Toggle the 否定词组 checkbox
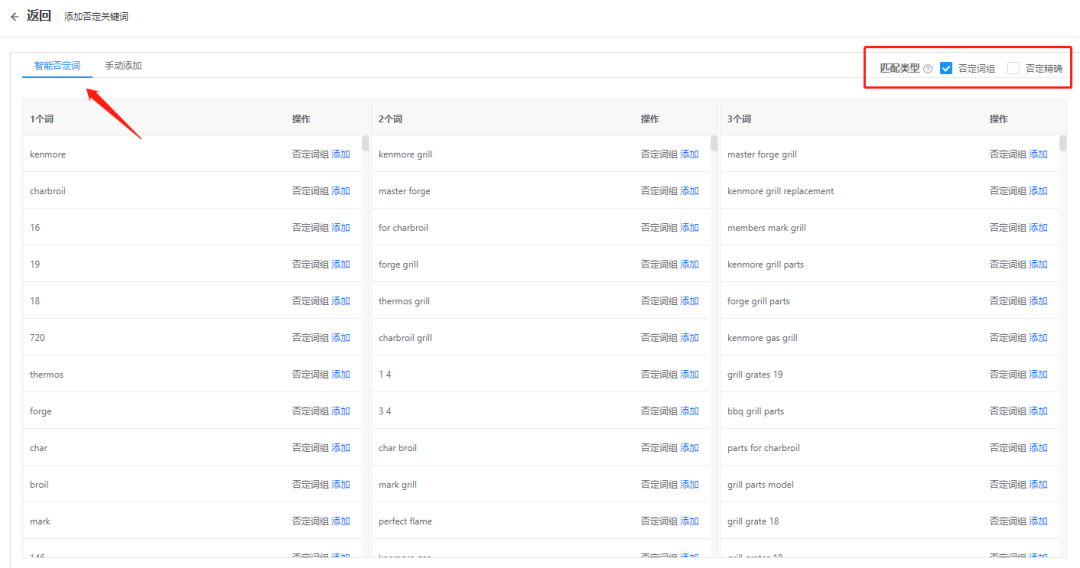The width and height of the screenshot is (1080, 568). click(x=946, y=68)
